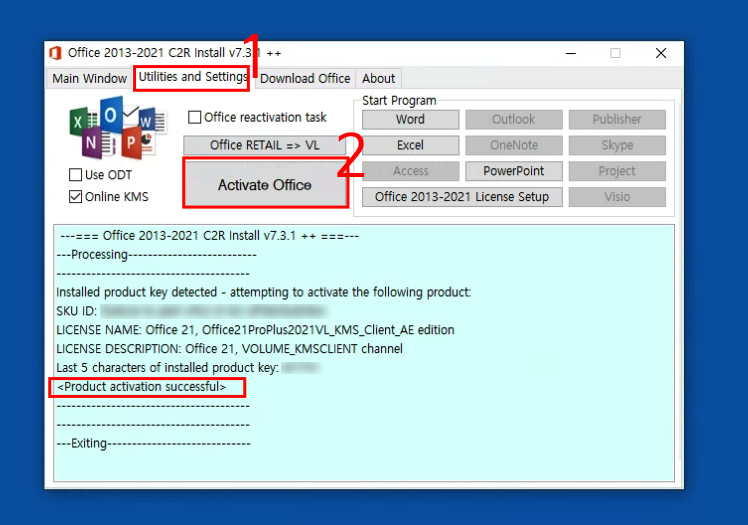748x525 pixels.
Task: Click the 'Installed product key detected' log line
Action: (x=263, y=292)
